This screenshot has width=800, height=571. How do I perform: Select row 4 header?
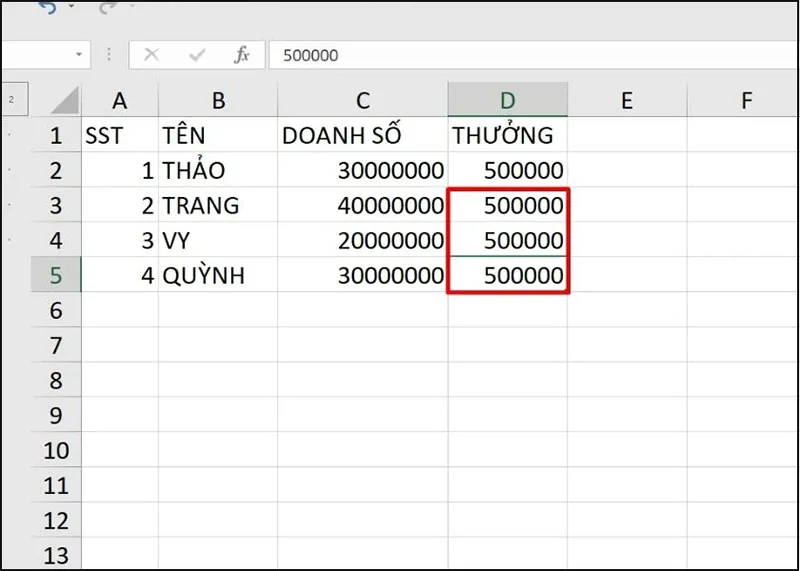coord(56,240)
